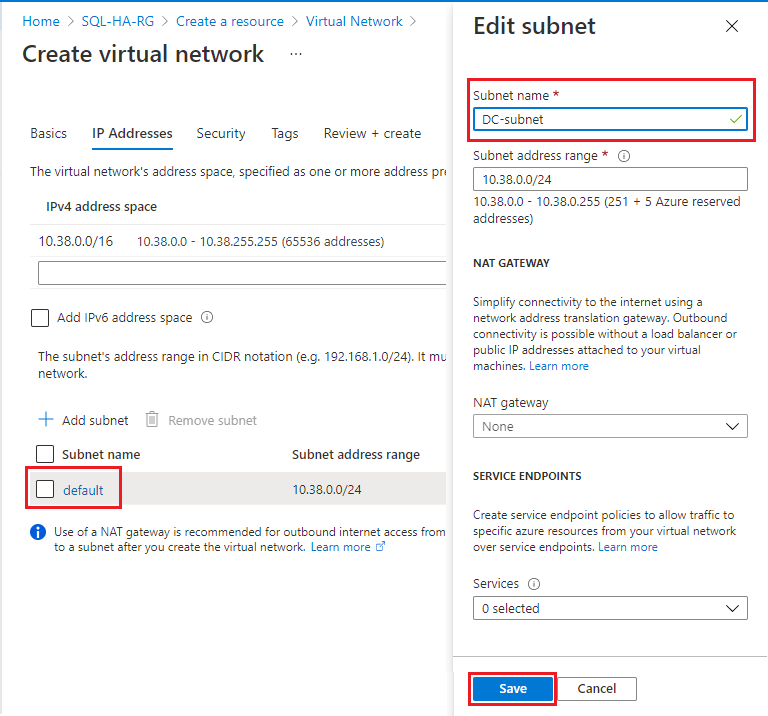Save the subnet changes
The height and width of the screenshot is (716, 768).
(513, 689)
